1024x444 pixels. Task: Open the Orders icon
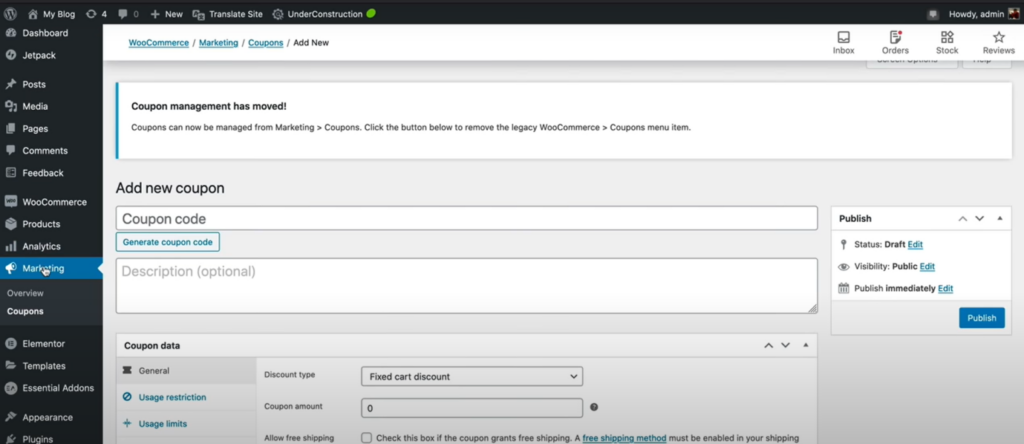[x=895, y=37]
